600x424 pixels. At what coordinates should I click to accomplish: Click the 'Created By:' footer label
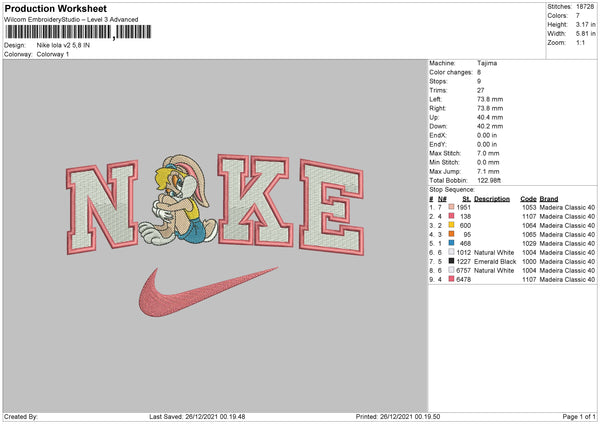(x=21, y=416)
